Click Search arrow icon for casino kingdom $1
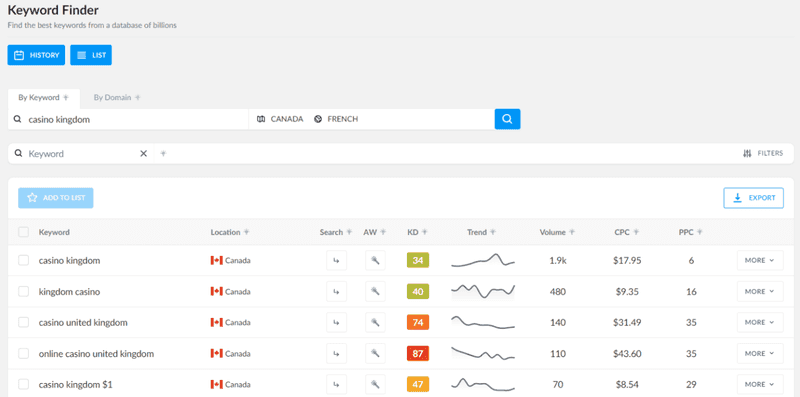 click(x=336, y=384)
